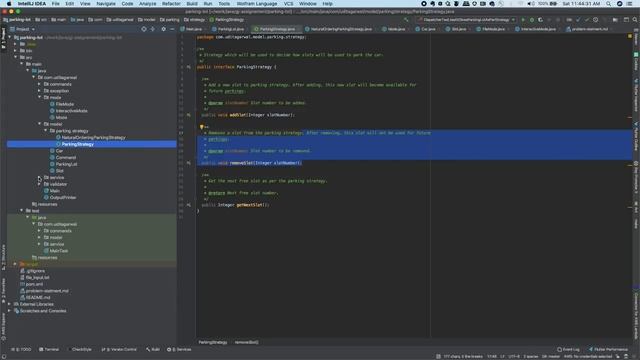Image resolution: width=640 pixels, height=360 pixels.
Task: Open VCS history clock icon
Action: pos(596,20)
